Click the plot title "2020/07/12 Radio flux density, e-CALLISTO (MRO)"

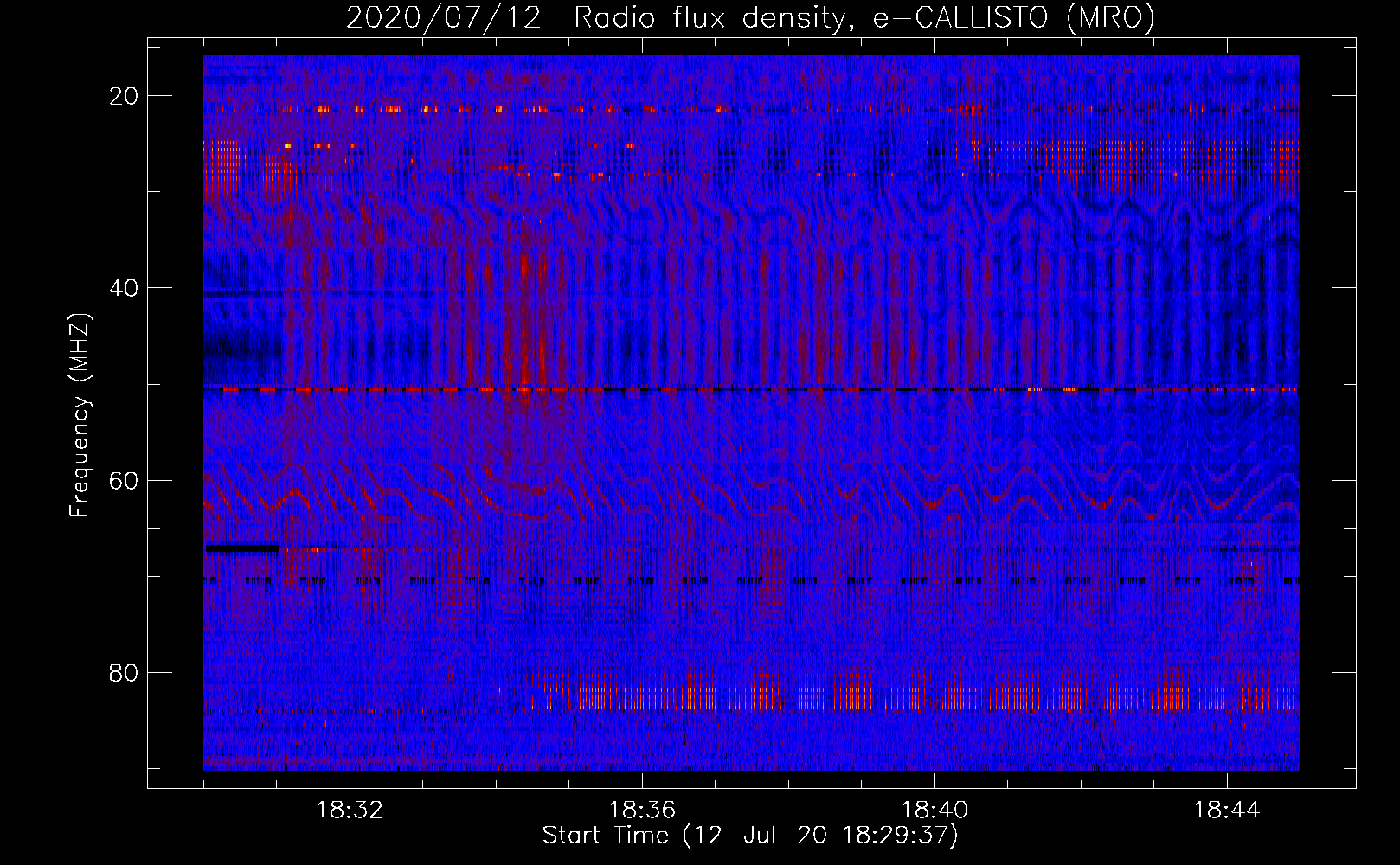(750, 17)
